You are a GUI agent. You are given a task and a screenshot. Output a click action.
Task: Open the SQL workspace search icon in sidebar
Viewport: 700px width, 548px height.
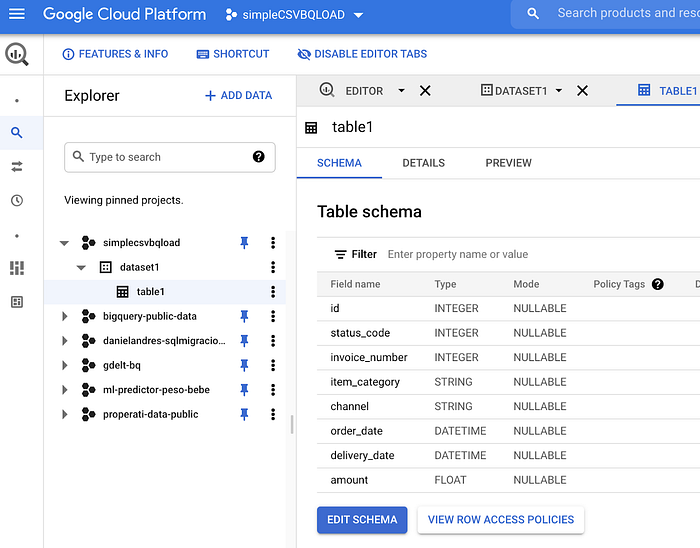[x=17, y=133]
